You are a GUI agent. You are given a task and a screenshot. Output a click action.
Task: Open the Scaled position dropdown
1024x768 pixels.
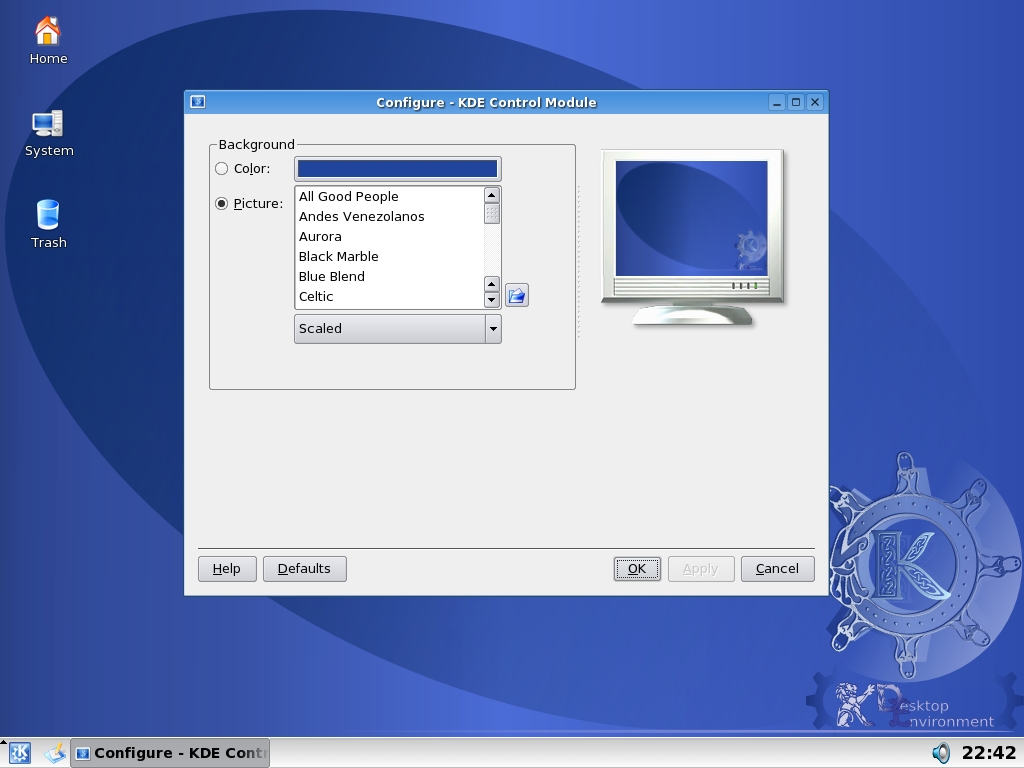[398, 328]
